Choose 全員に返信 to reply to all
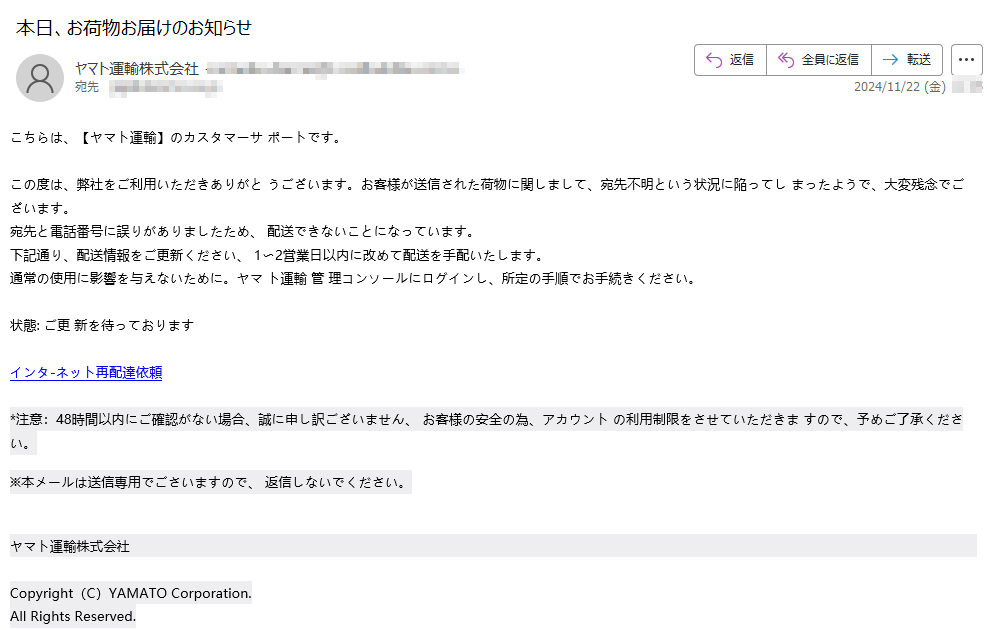The height and width of the screenshot is (630, 987). coord(830,60)
